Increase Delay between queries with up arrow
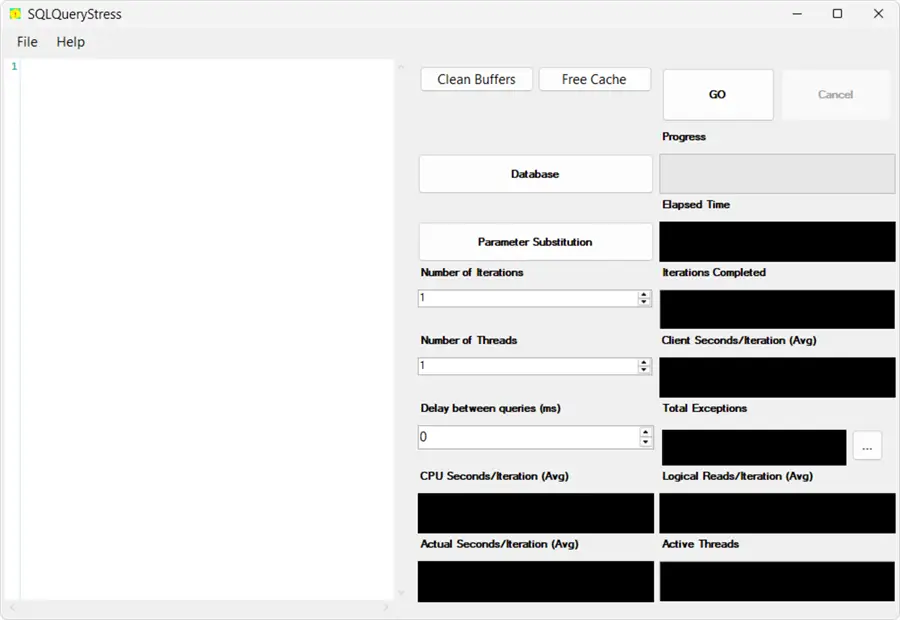Image resolution: width=900 pixels, height=620 pixels. tap(646, 432)
